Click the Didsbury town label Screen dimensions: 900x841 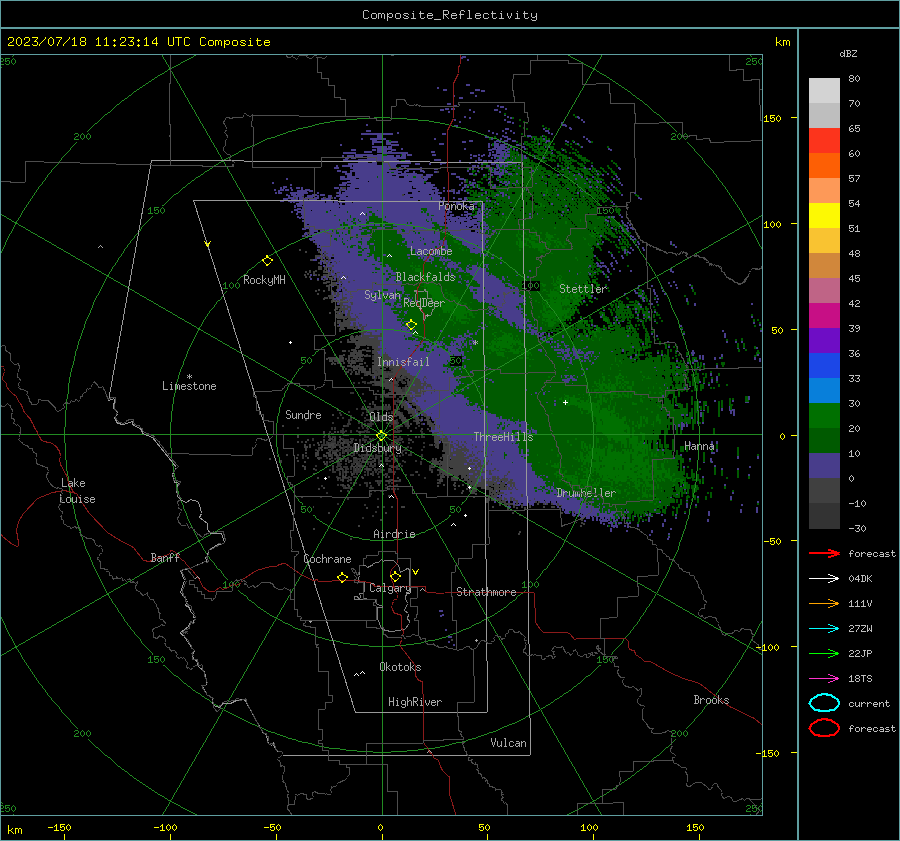pos(377,448)
